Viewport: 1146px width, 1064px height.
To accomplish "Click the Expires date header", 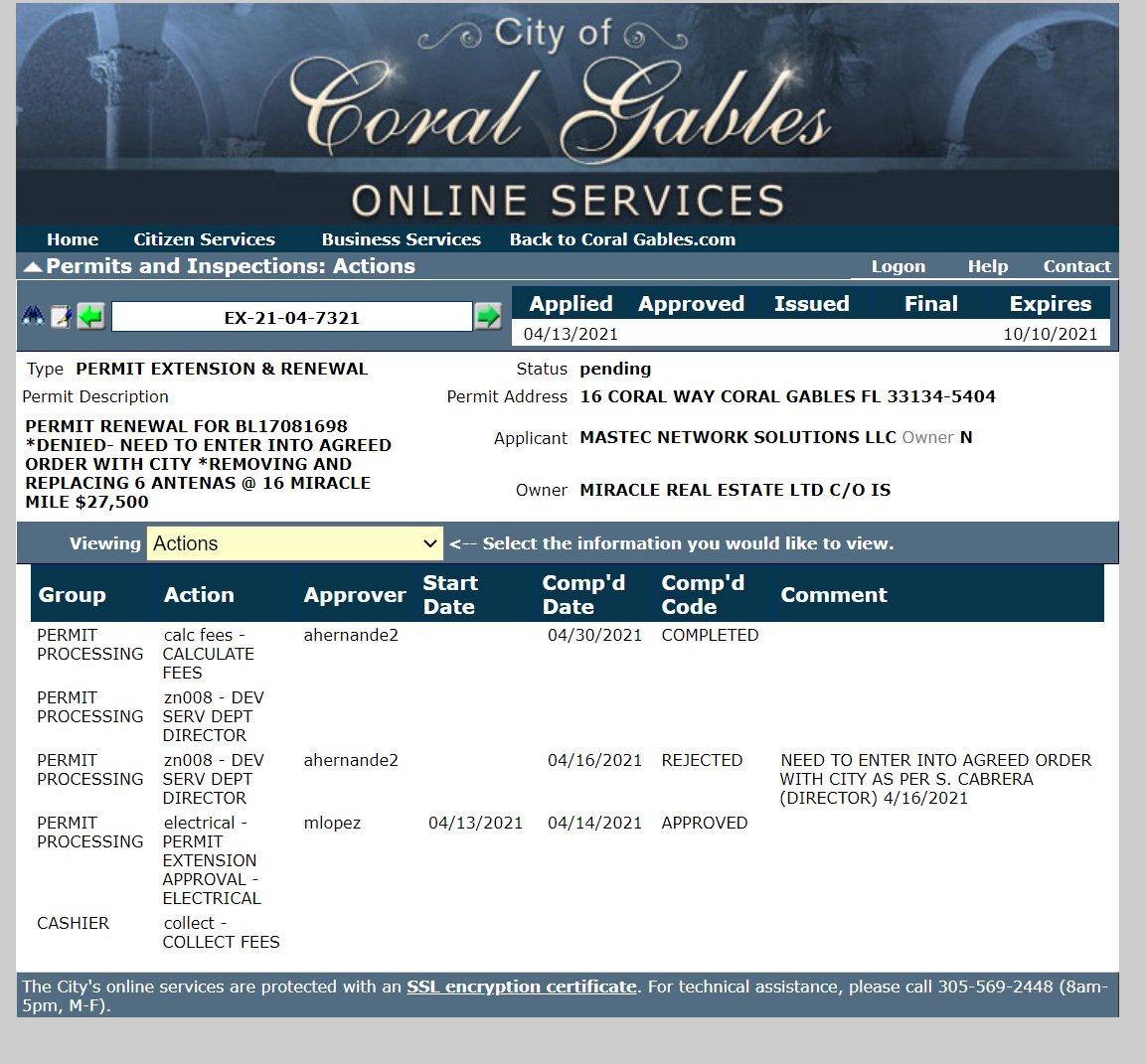I will point(1050,304).
